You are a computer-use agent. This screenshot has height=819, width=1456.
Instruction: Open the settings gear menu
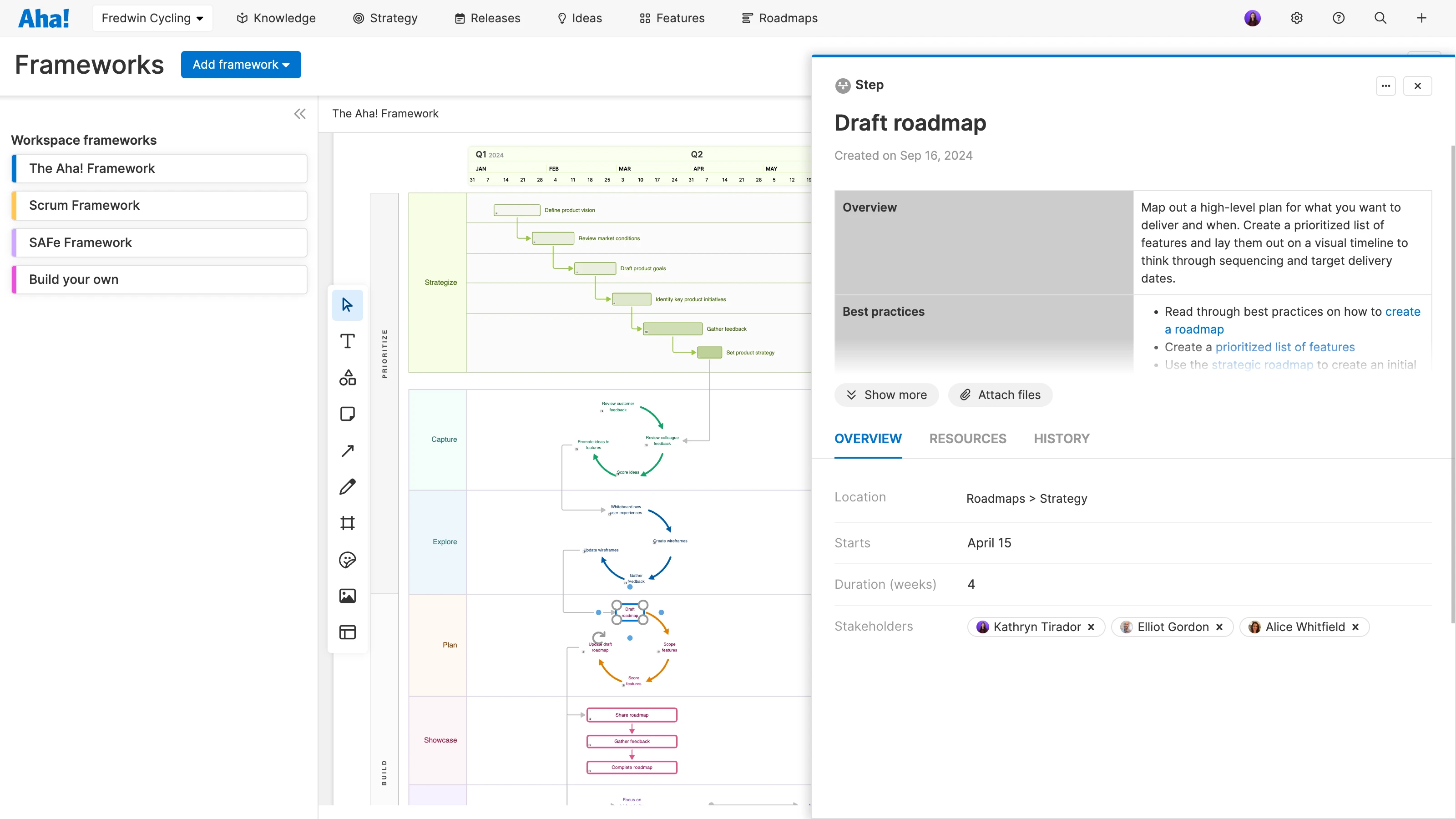click(1297, 18)
